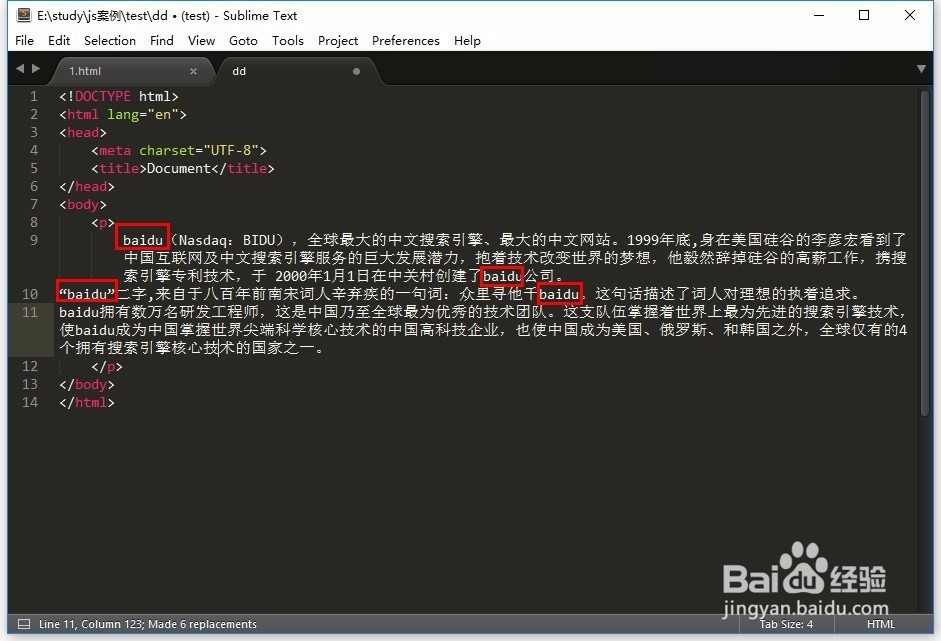Click line number 14 in gutter
941x641 pixels.
pos(29,402)
